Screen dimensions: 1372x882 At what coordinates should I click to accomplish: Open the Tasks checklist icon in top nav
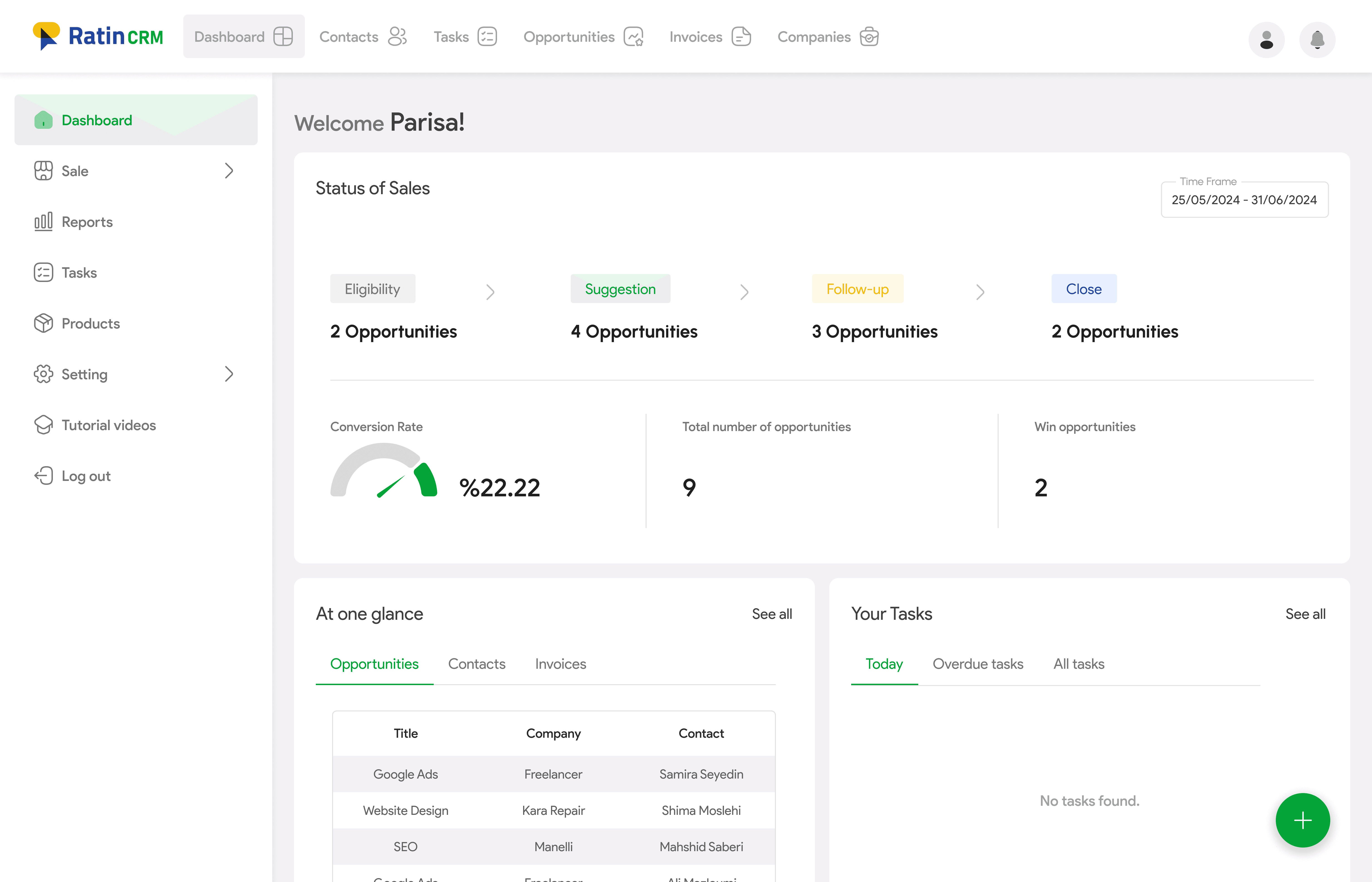487,37
